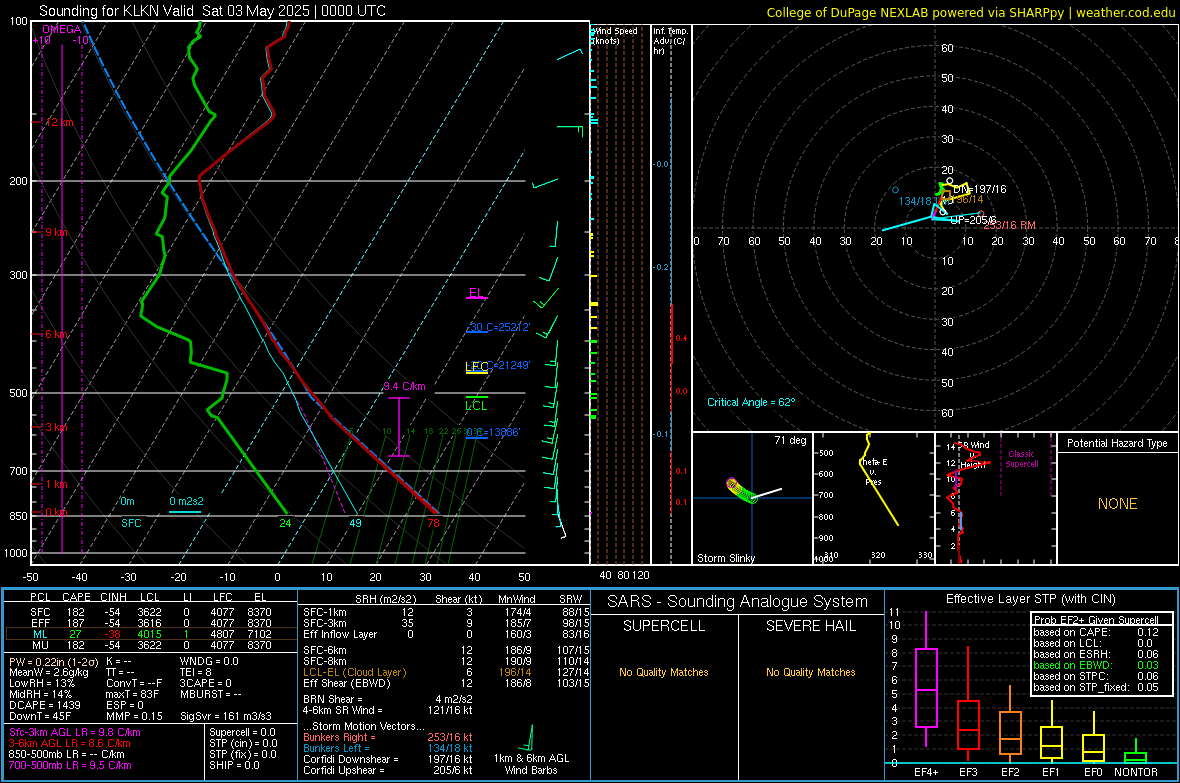Click the 'NONE' hazard type text
Image resolution: width=1180 pixels, height=783 pixels.
(x=1118, y=504)
